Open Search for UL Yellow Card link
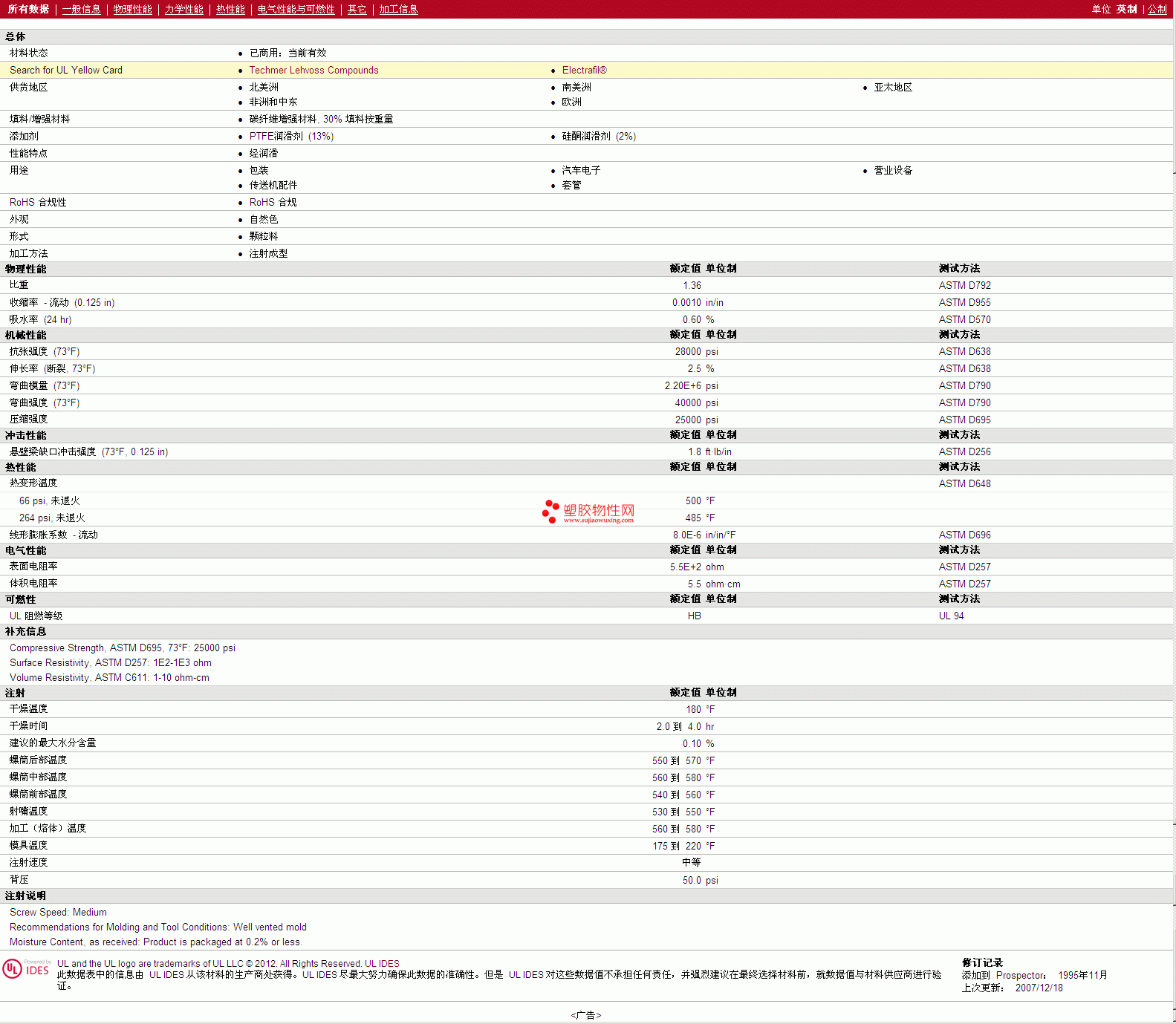This screenshot has width=1176, height=1024. pyautogui.click(x=66, y=70)
